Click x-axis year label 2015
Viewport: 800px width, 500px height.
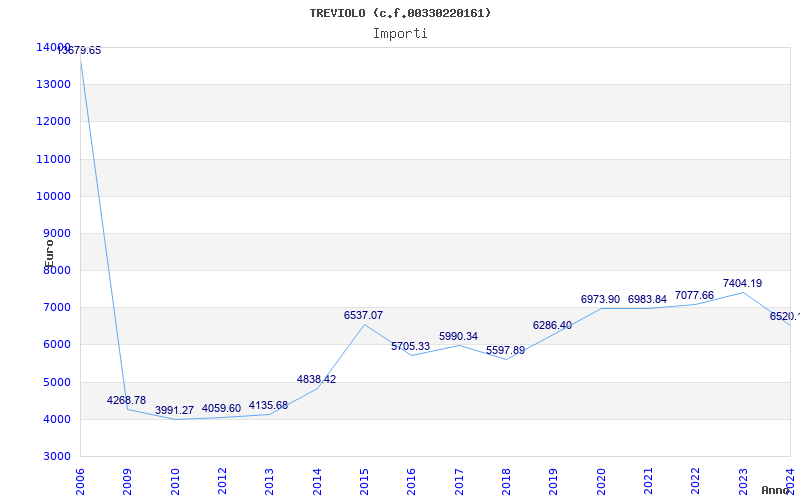click(364, 481)
